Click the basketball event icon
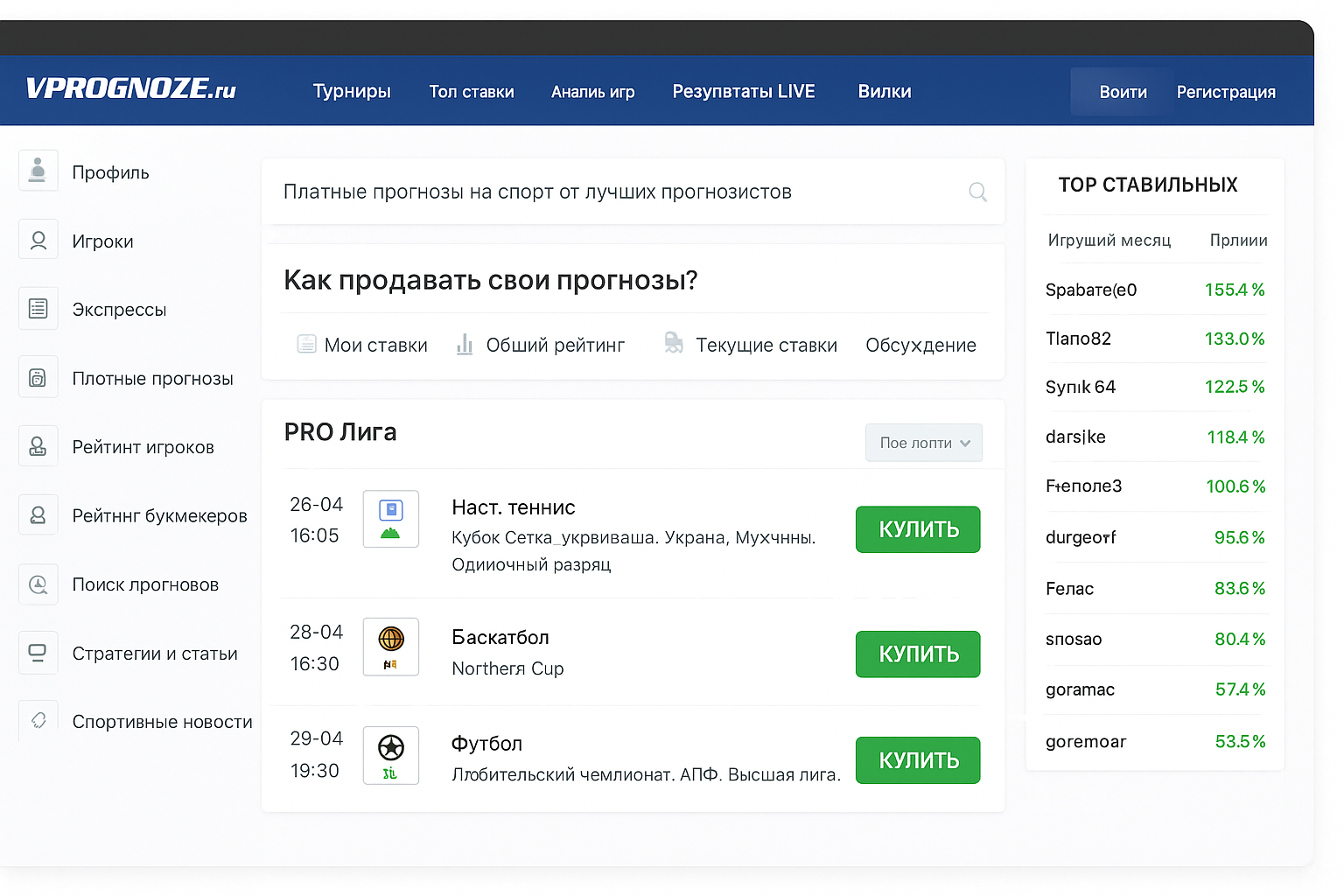The height and width of the screenshot is (896, 1344). (390, 647)
